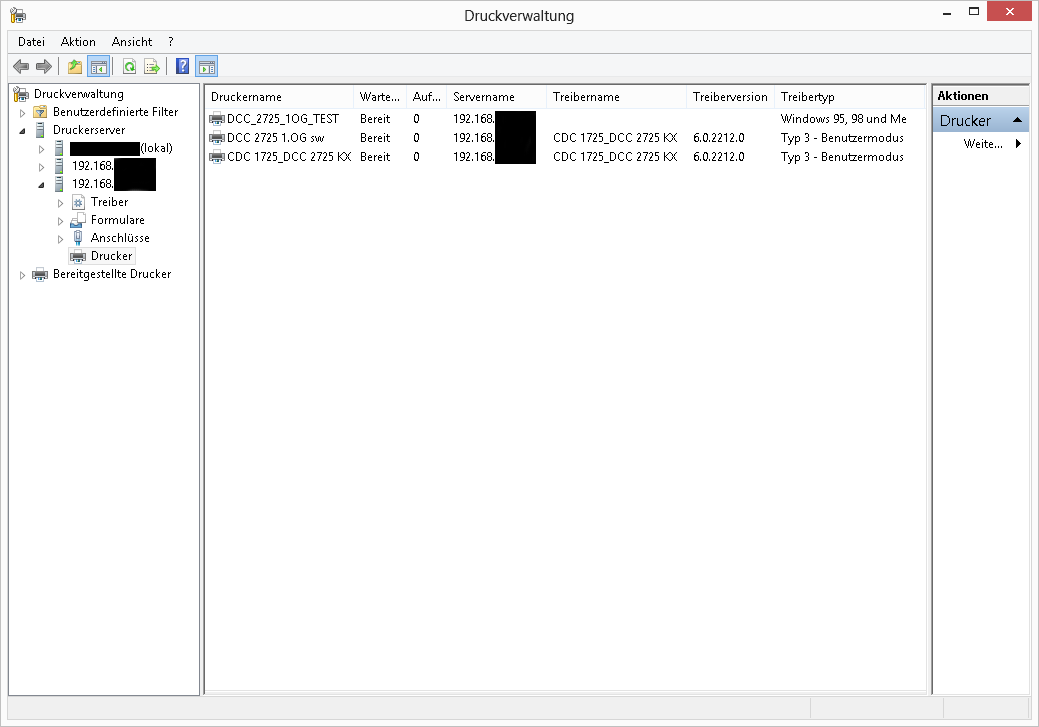
Task: Open the Ansicht menu
Action: (132, 42)
